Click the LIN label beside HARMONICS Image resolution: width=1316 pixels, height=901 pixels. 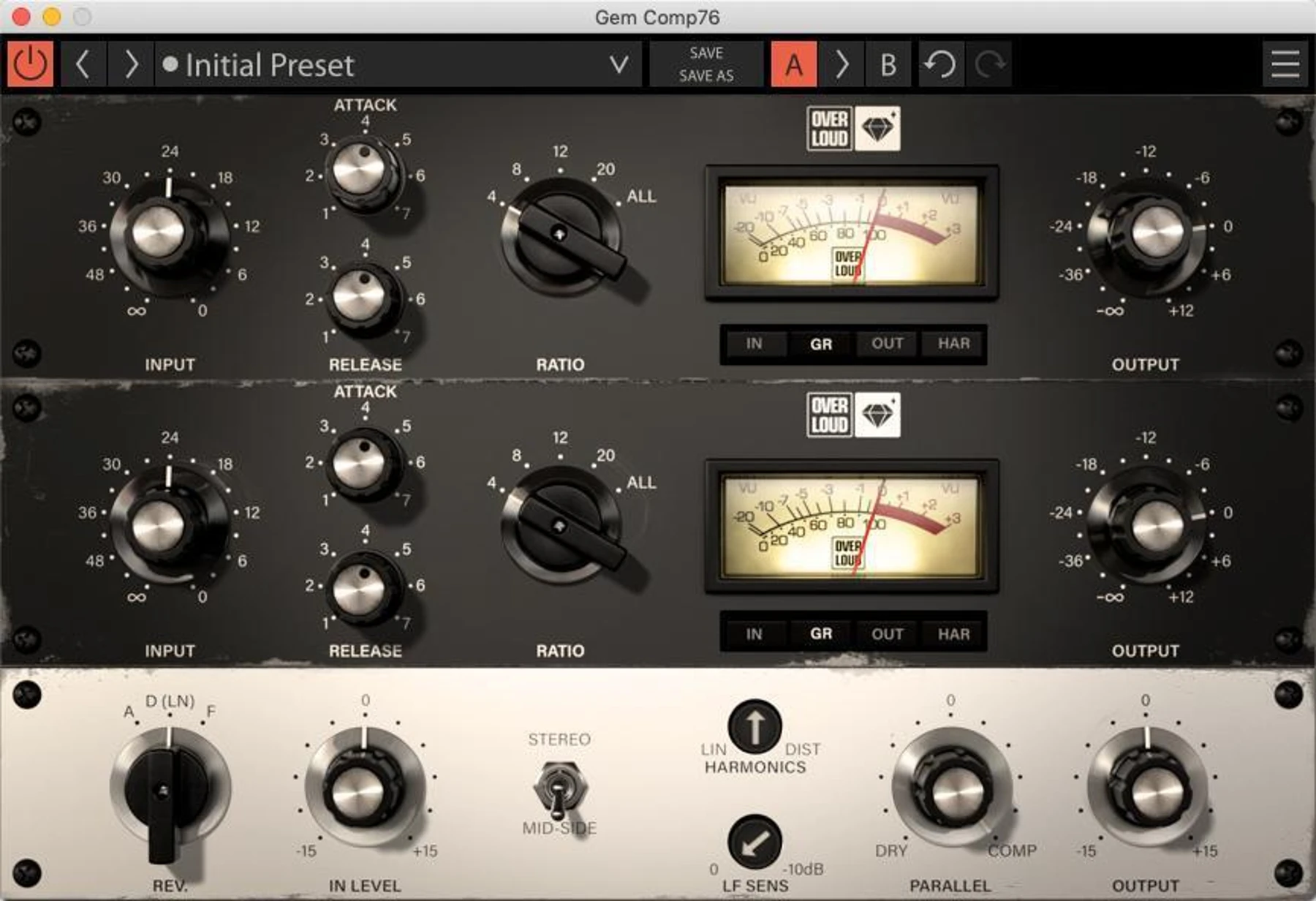714,750
